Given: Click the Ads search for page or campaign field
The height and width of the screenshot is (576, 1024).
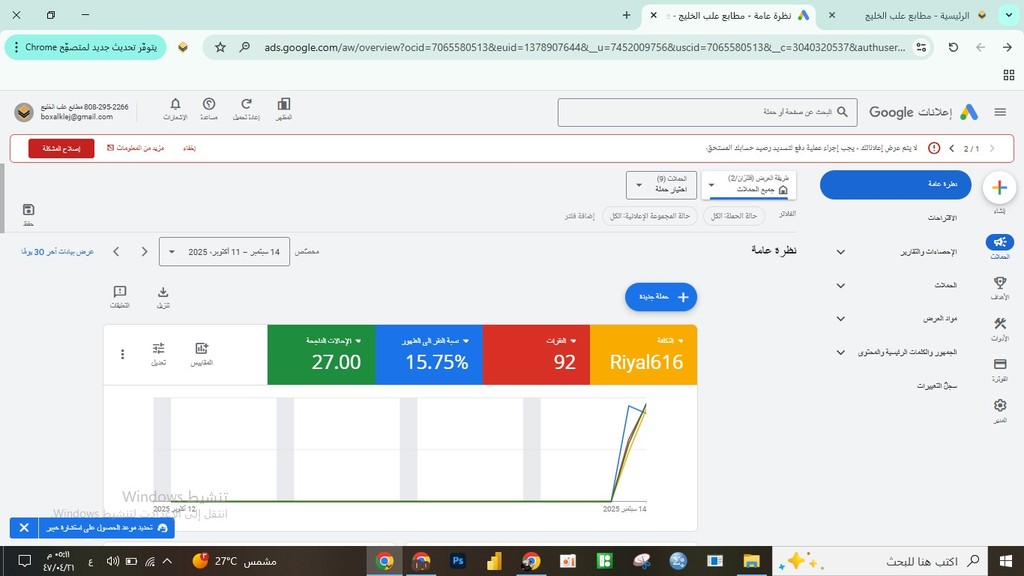Looking at the screenshot, I should click(707, 112).
